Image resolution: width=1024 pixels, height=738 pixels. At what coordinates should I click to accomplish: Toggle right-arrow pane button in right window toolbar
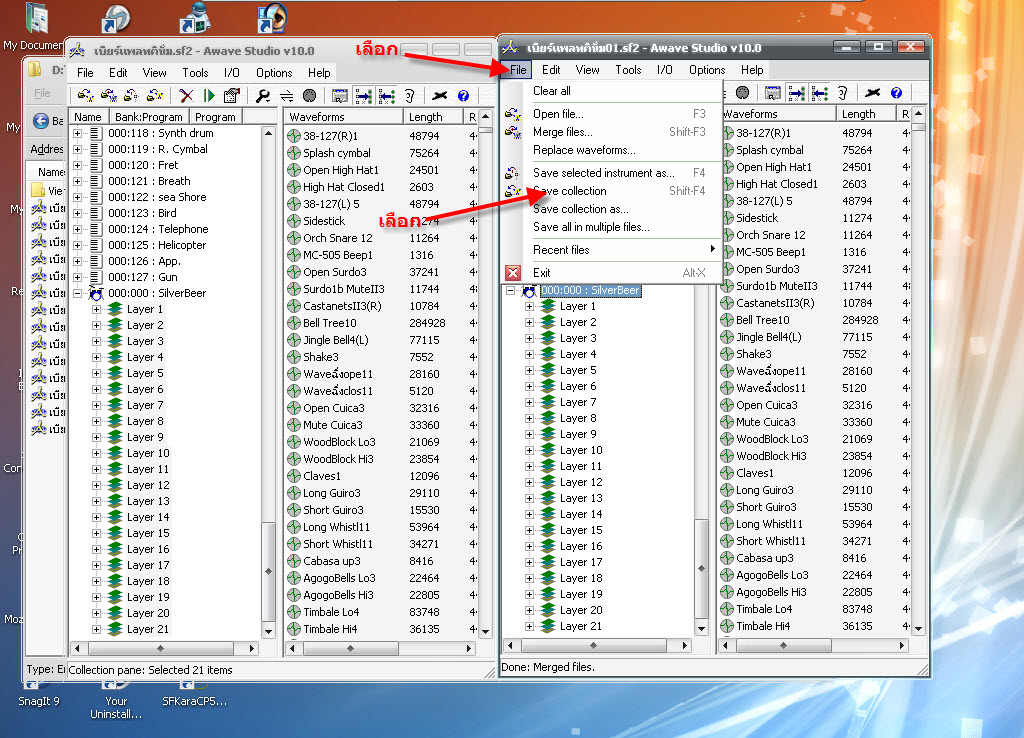point(796,93)
